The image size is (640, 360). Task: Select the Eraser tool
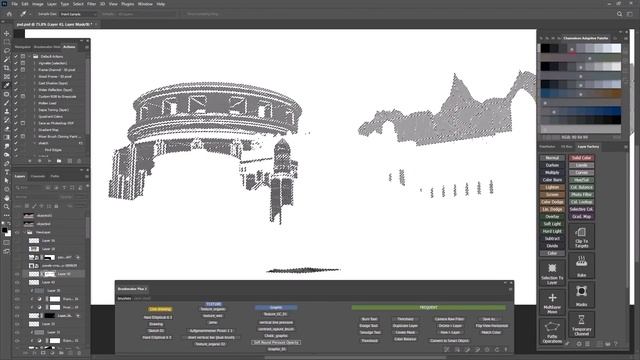point(6,129)
